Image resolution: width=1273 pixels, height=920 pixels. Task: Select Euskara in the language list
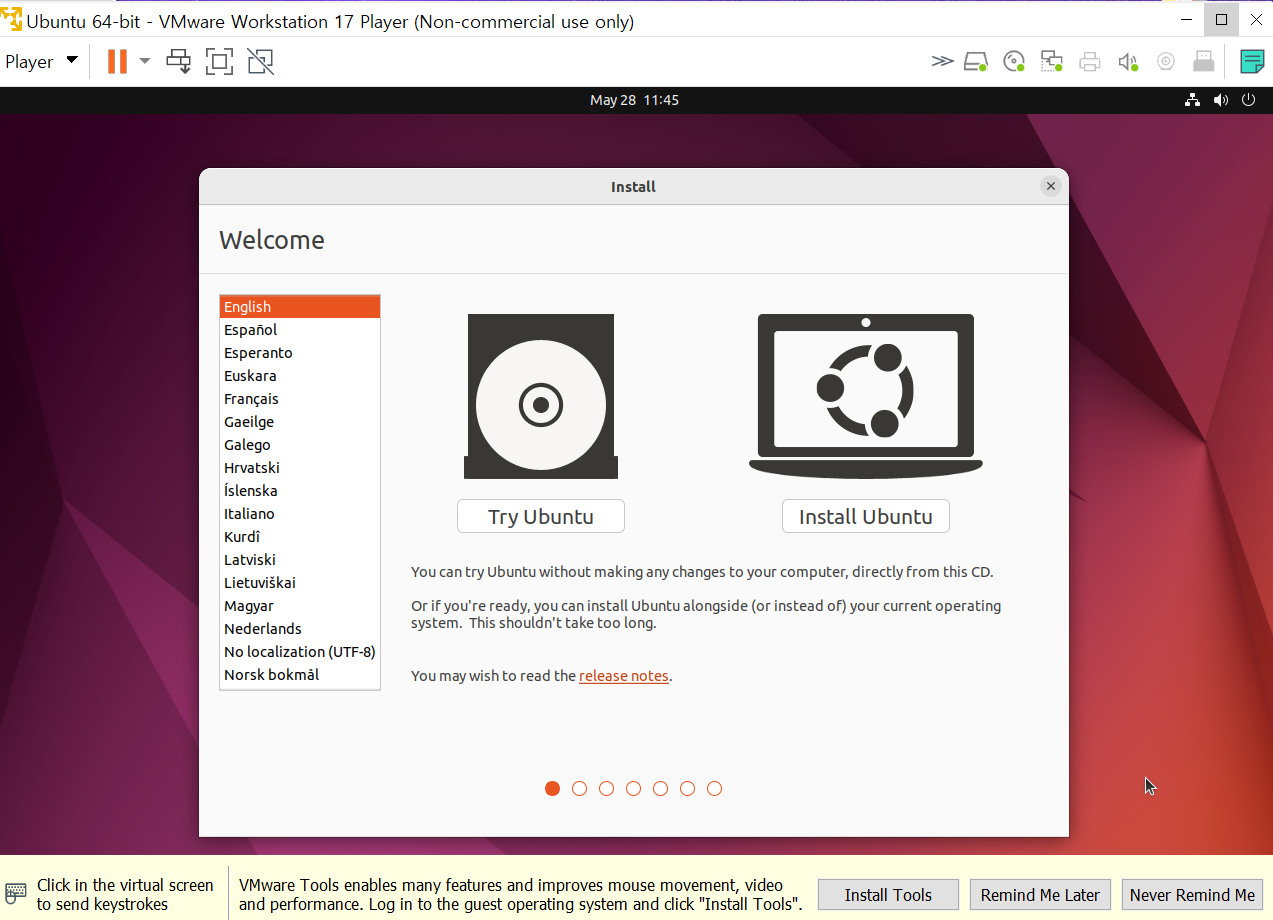tap(300, 376)
